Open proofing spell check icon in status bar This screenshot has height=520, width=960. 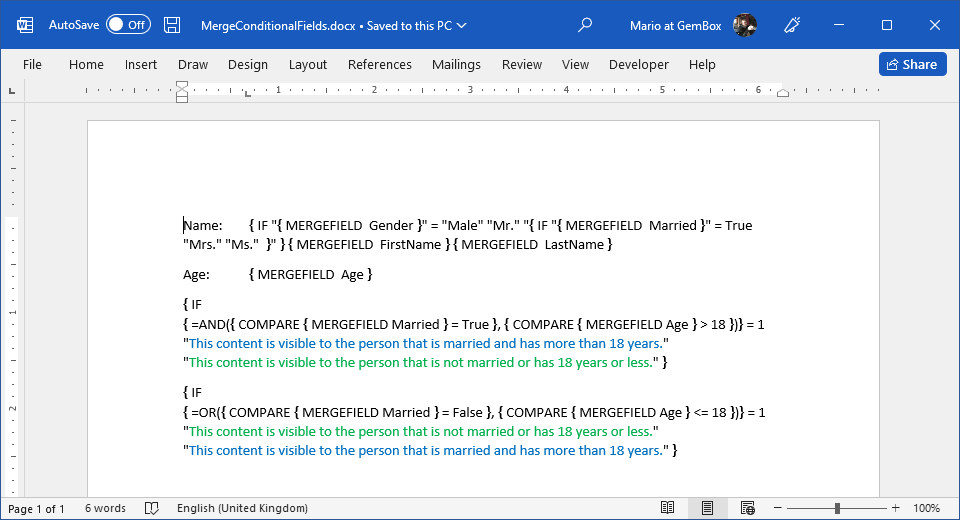pyautogui.click(x=152, y=508)
